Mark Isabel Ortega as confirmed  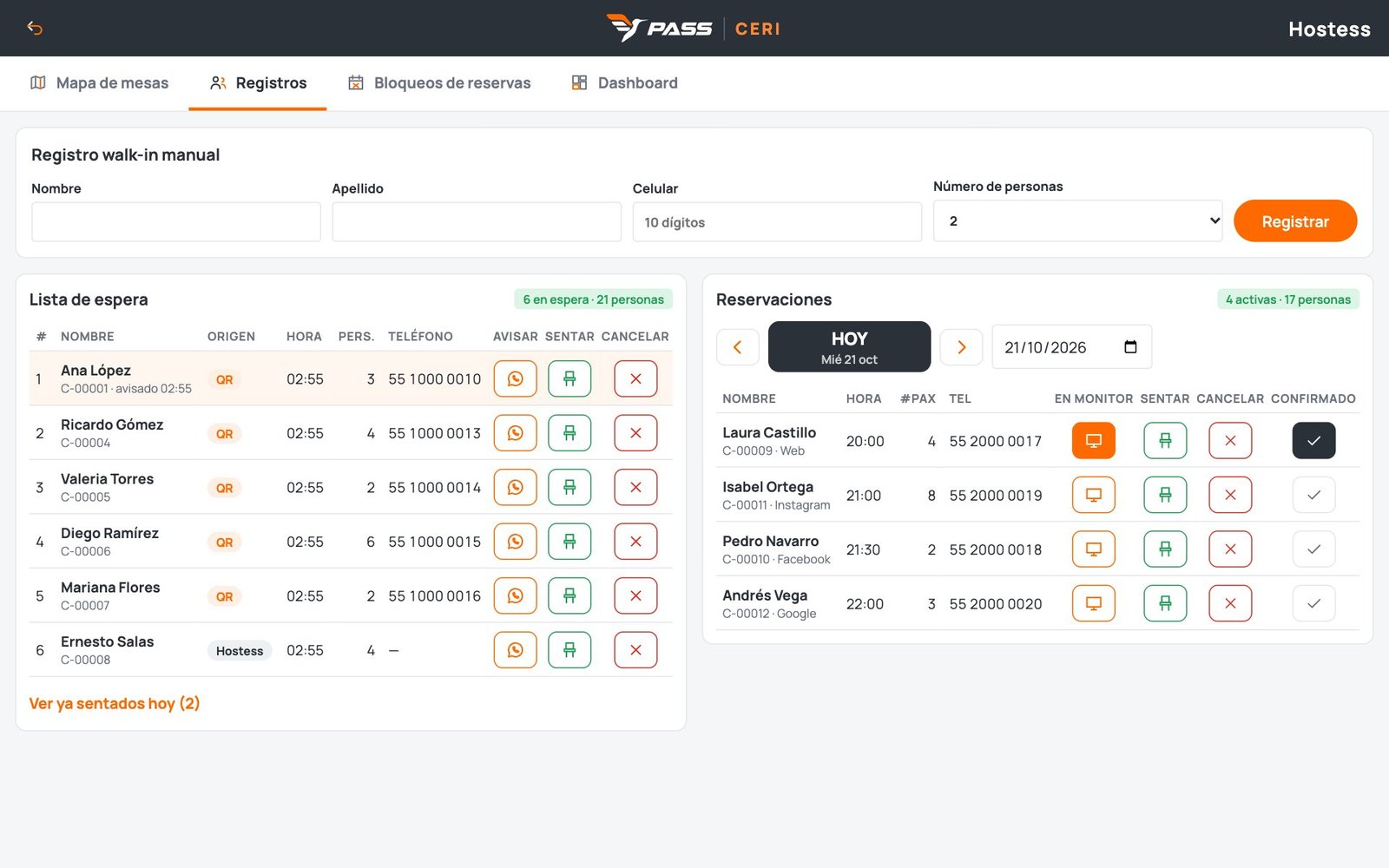pyautogui.click(x=1313, y=495)
